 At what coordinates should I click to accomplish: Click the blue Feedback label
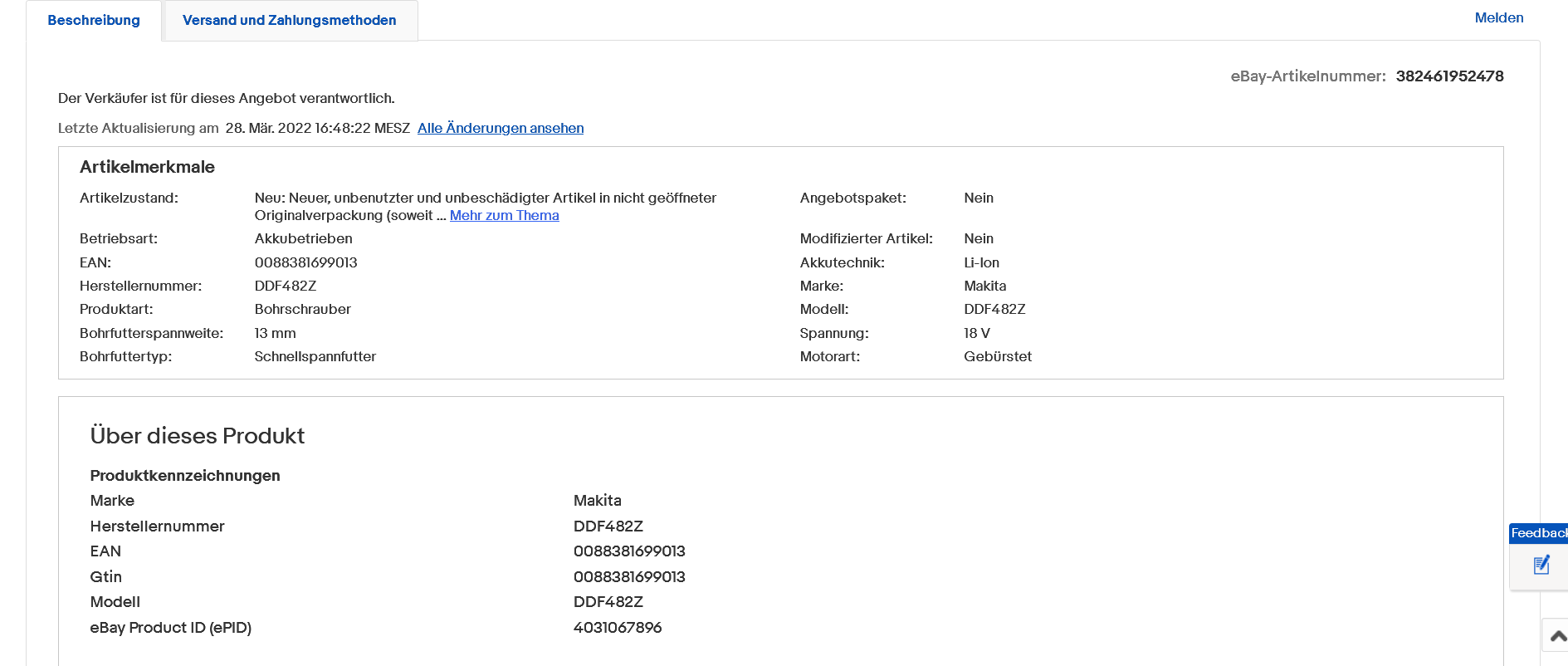[x=1538, y=533]
